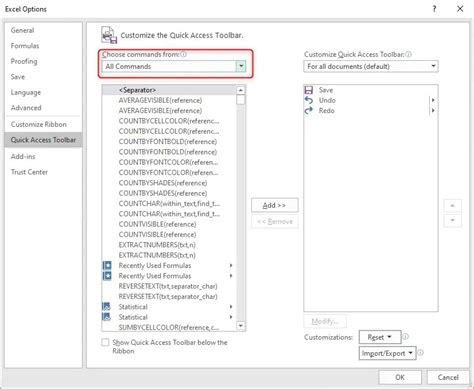Open the Add-ins category

point(43,156)
